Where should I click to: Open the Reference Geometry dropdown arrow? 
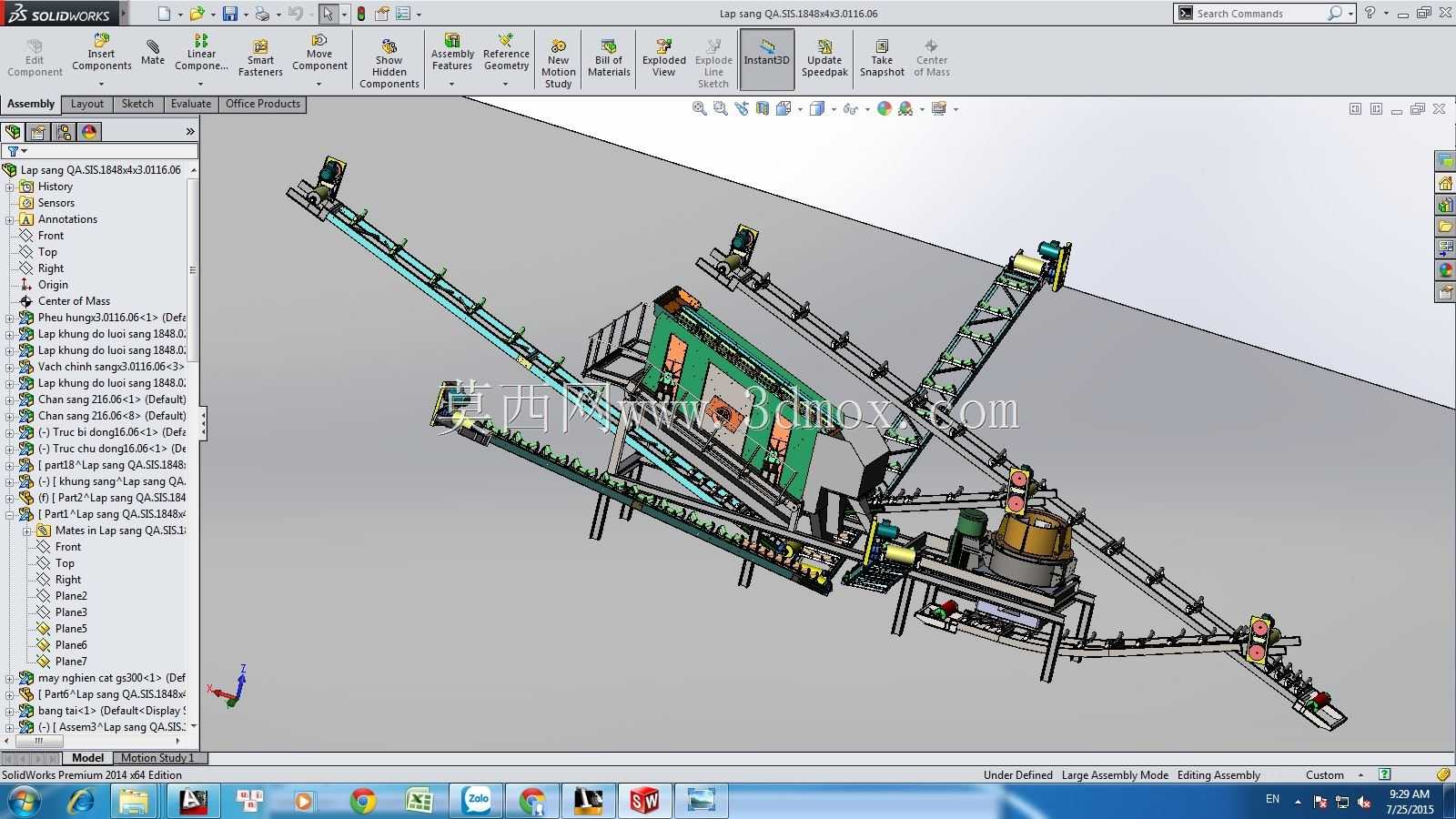tap(506, 84)
